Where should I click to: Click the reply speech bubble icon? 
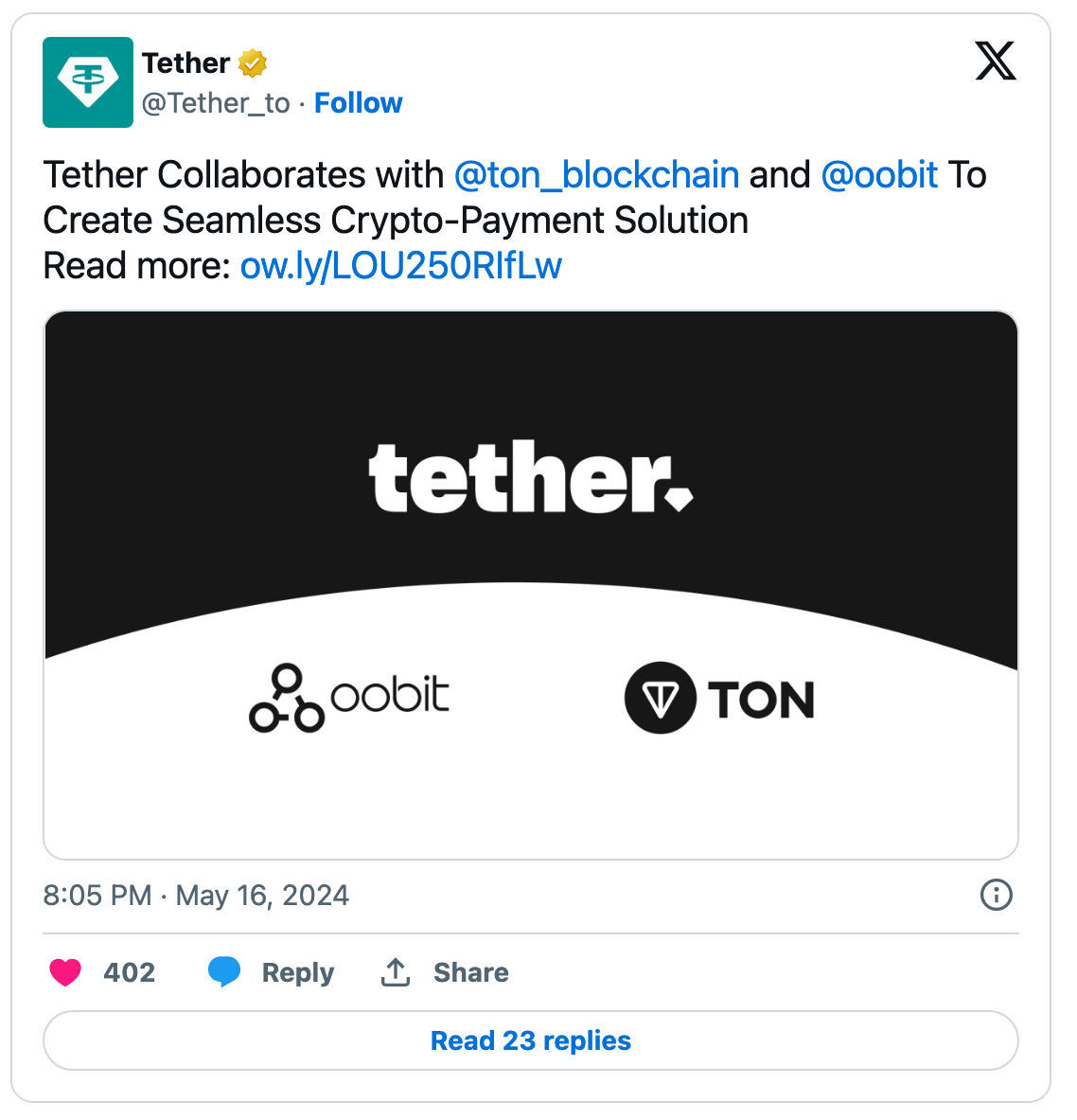[225, 972]
